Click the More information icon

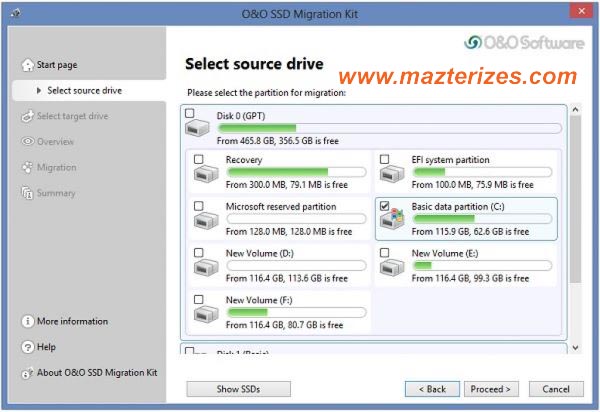(28, 321)
